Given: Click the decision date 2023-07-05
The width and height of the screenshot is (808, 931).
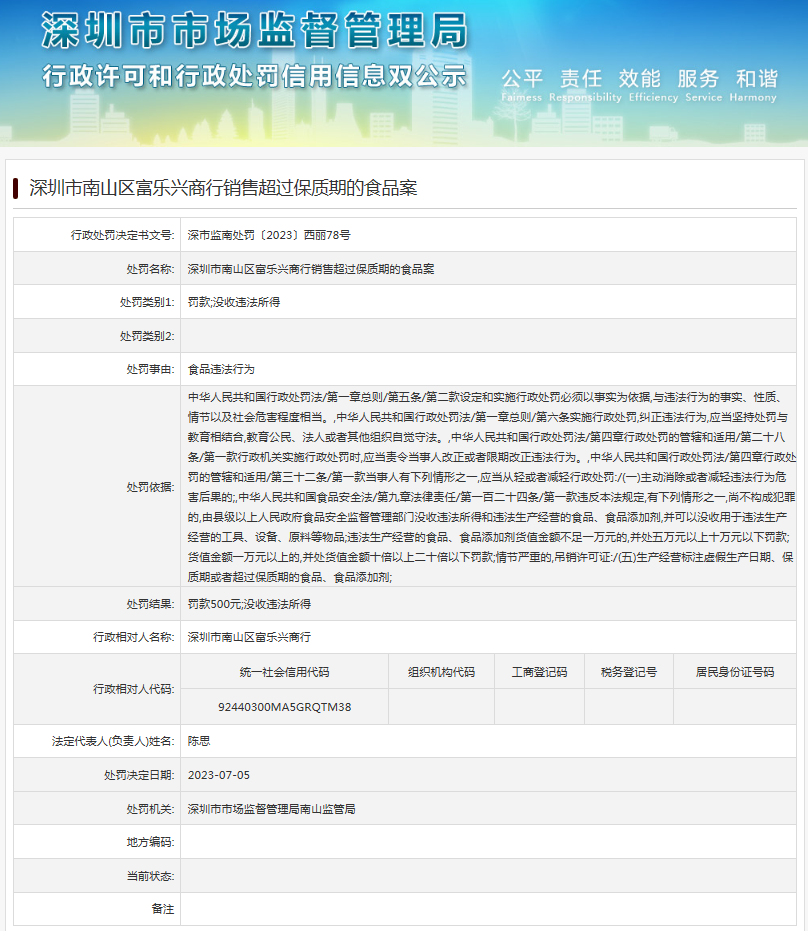Looking at the screenshot, I should click(x=218, y=775).
